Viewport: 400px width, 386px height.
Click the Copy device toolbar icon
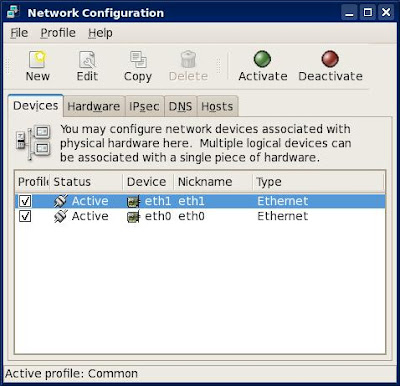pos(138,59)
